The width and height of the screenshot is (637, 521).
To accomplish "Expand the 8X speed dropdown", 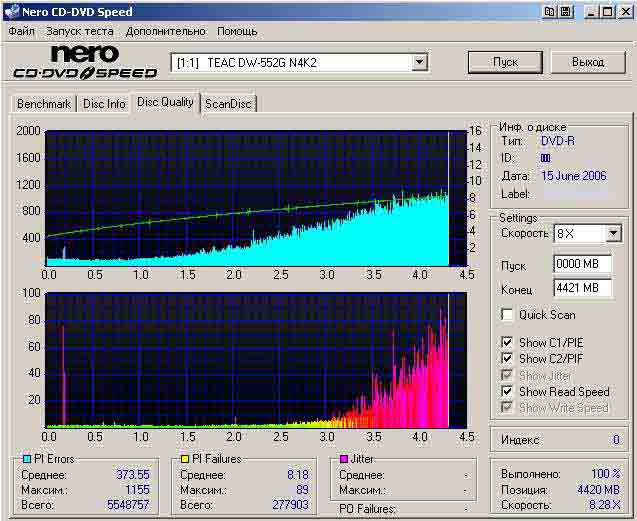I will [613, 234].
